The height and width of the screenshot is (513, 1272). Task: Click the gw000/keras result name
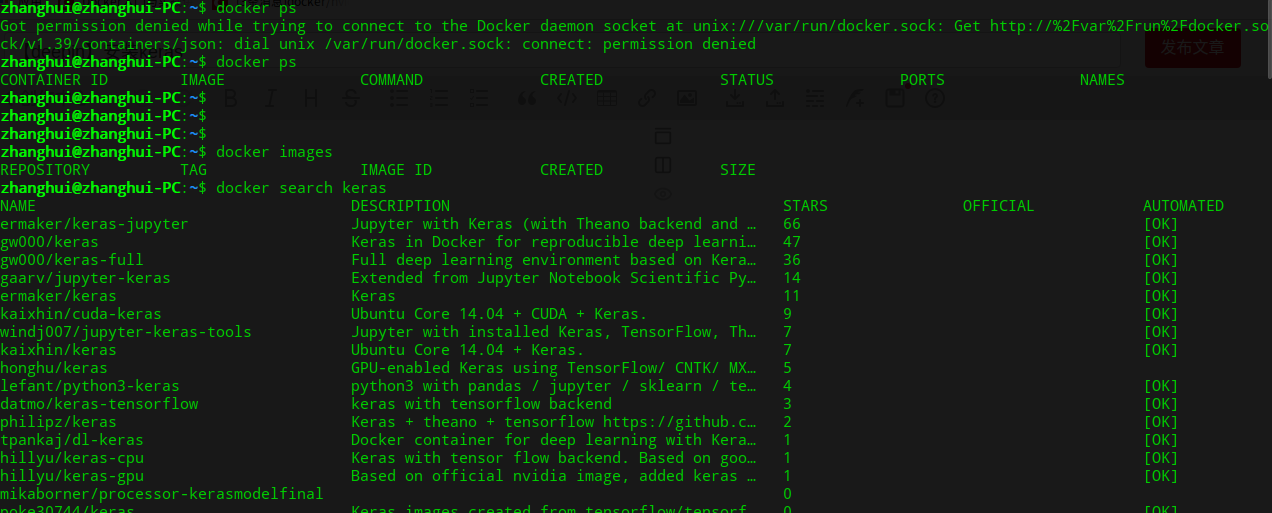click(x=49, y=242)
